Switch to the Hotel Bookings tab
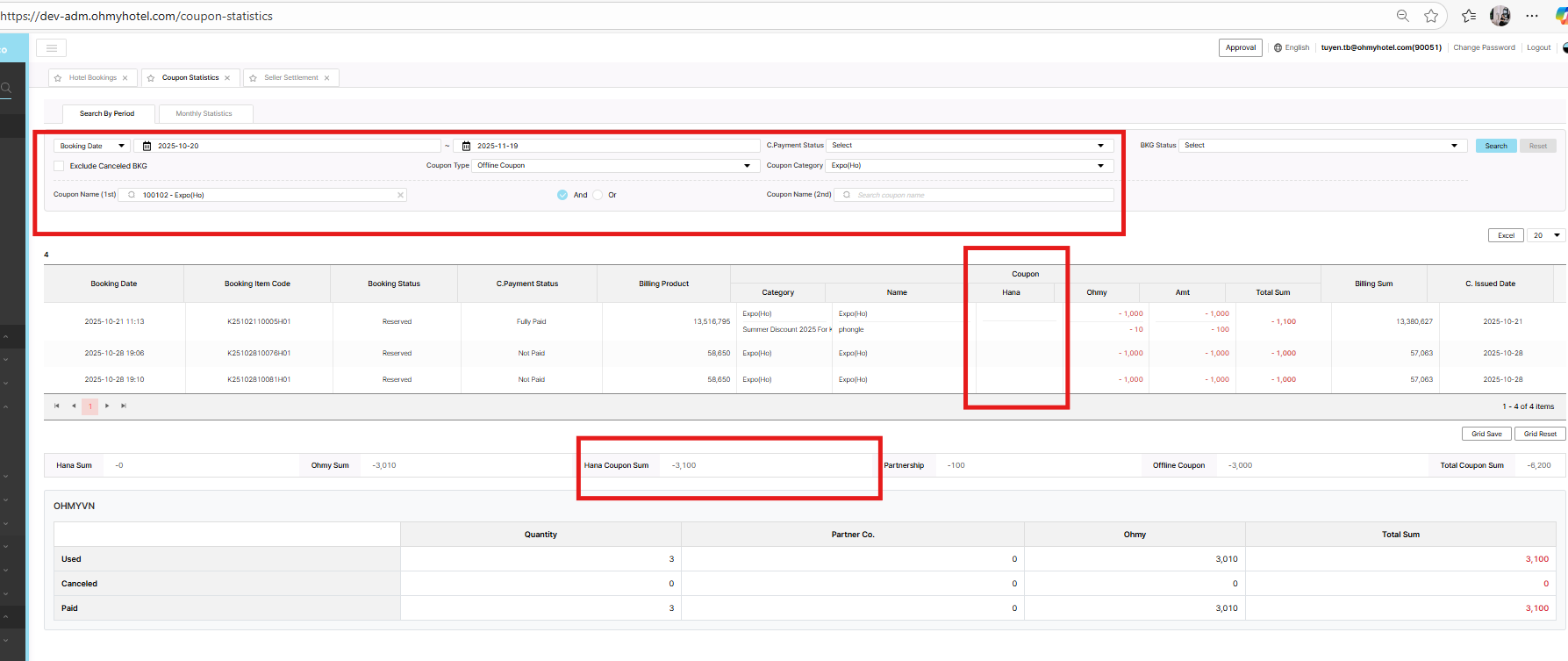The width and height of the screenshot is (1568, 661). [x=93, y=78]
